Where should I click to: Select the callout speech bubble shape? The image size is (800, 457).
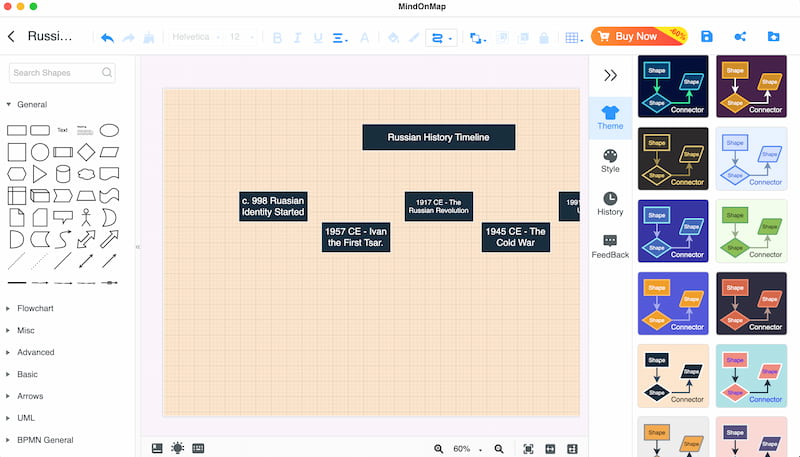coord(63,217)
